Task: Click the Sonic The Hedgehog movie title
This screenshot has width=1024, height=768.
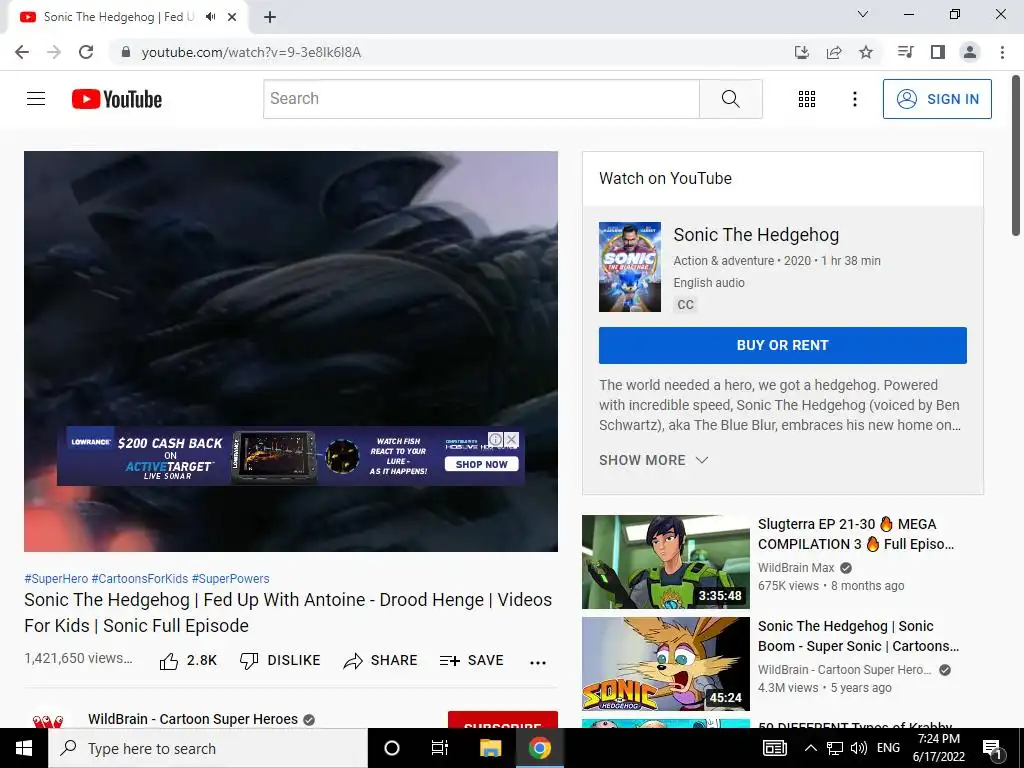Action: tap(756, 235)
